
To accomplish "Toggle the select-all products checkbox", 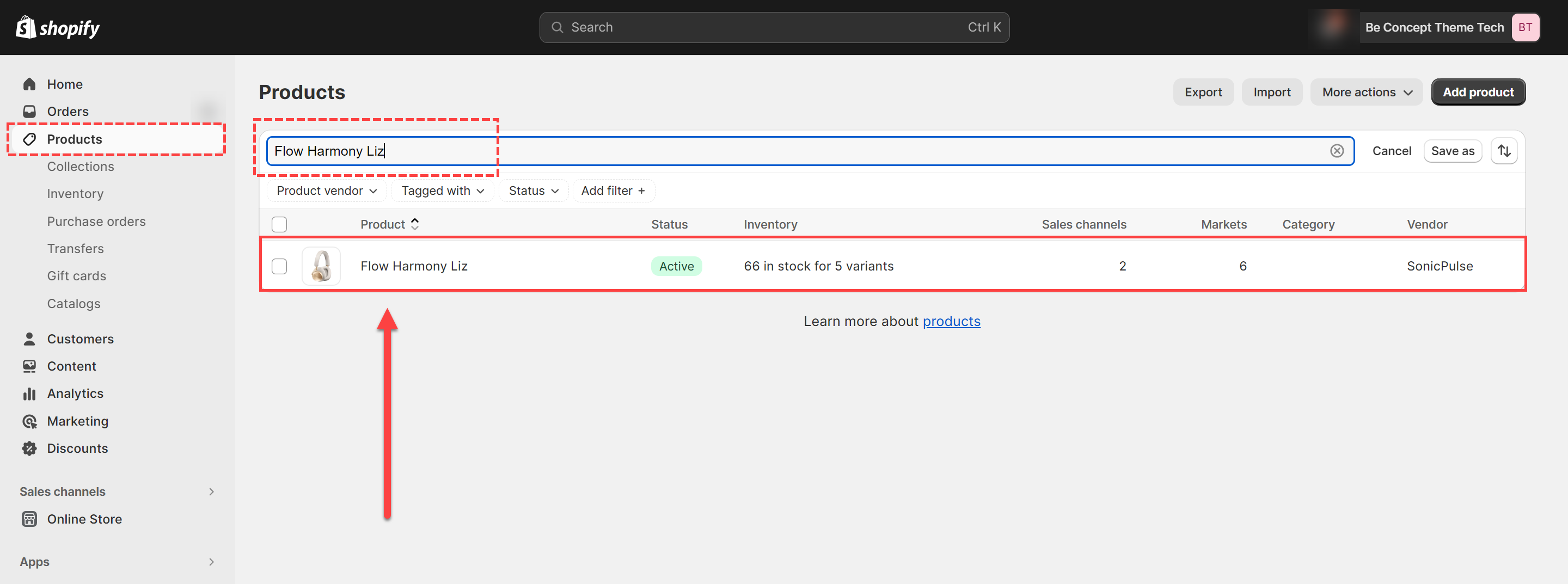I will [x=279, y=224].
